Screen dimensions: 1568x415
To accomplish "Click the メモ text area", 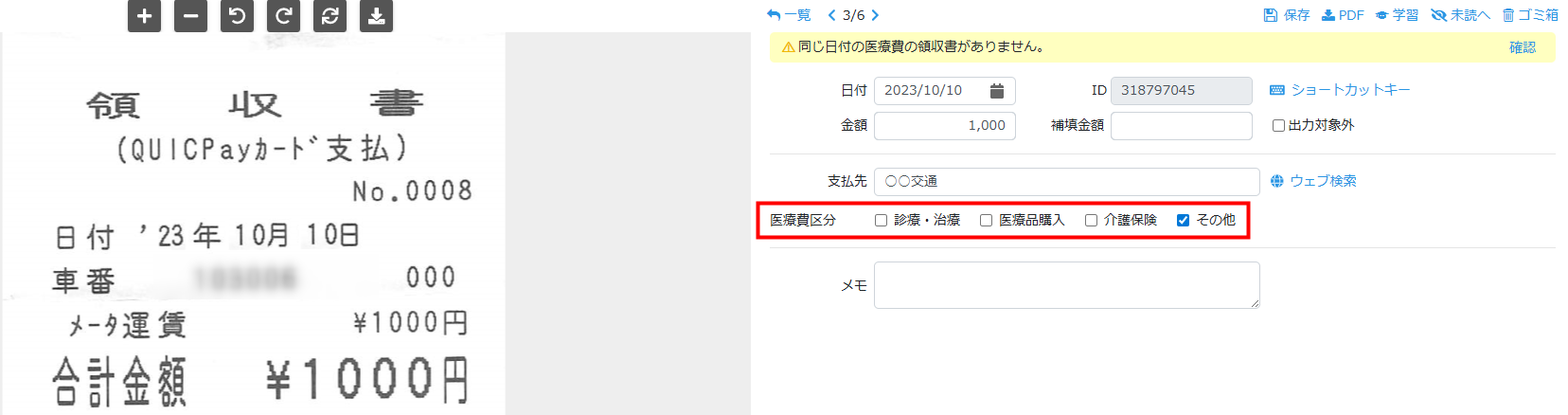I will [1066, 285].
